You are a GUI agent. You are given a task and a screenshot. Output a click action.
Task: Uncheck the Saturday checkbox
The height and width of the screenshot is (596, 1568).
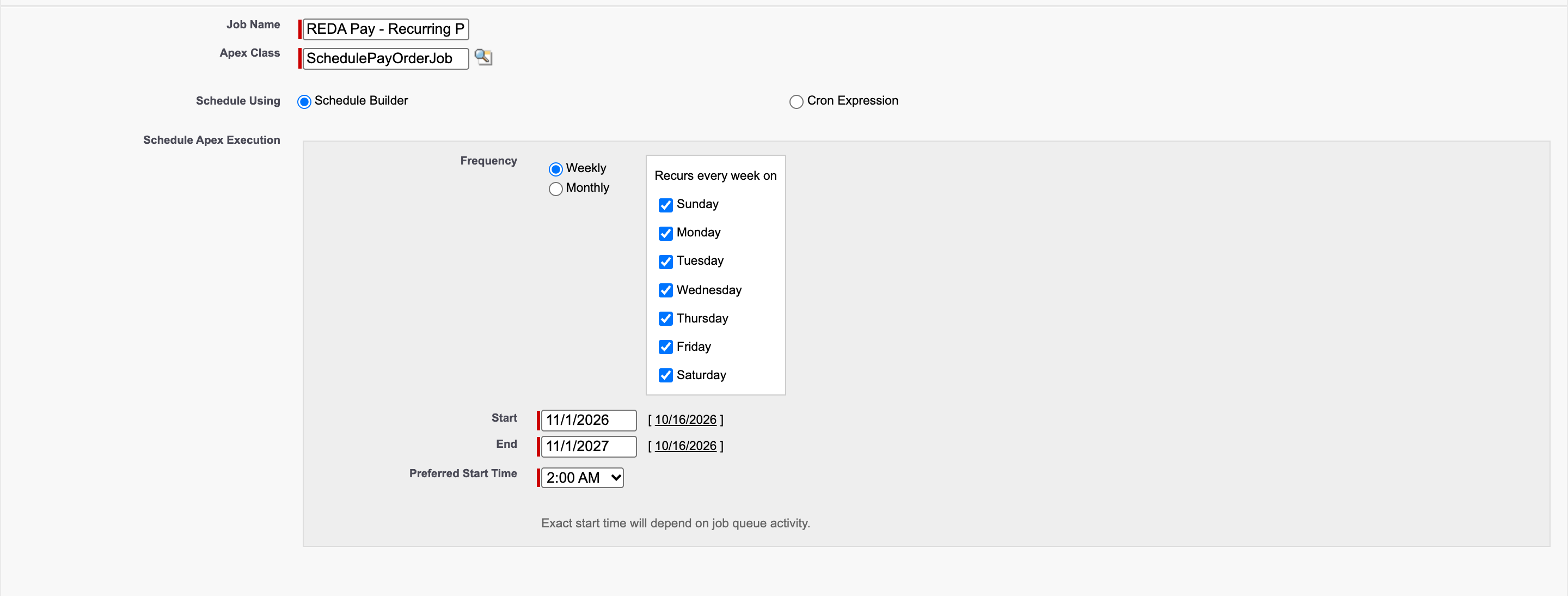666,375
